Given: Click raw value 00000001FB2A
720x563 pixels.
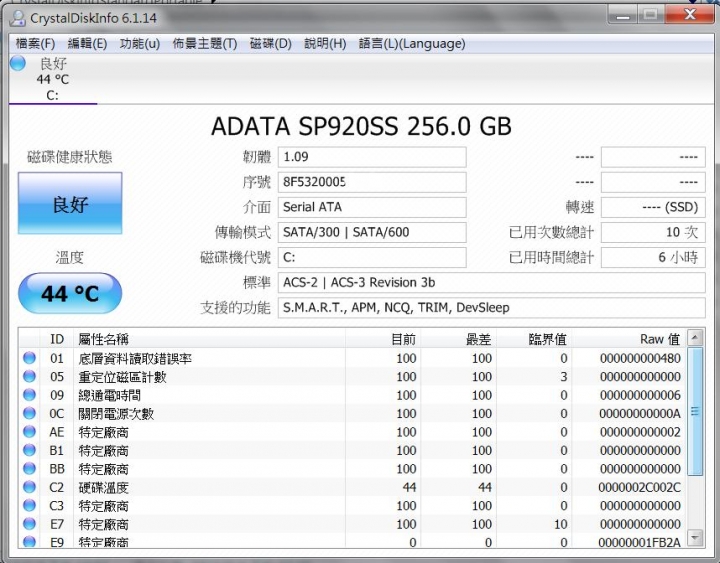Looking at the screenshot, I should click(x=639, y=542).
